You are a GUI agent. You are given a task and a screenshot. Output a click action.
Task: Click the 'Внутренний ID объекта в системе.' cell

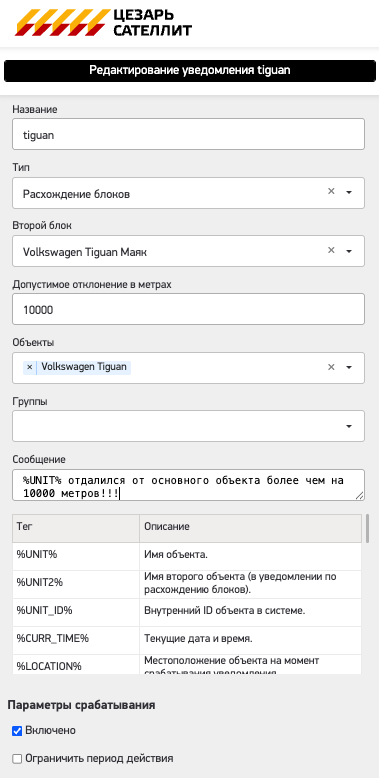[x=251, y=612]
